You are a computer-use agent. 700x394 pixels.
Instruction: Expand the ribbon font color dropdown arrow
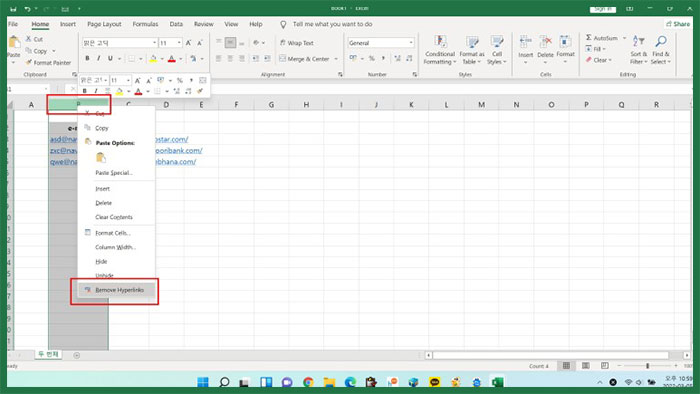click(x=180, y=58)
